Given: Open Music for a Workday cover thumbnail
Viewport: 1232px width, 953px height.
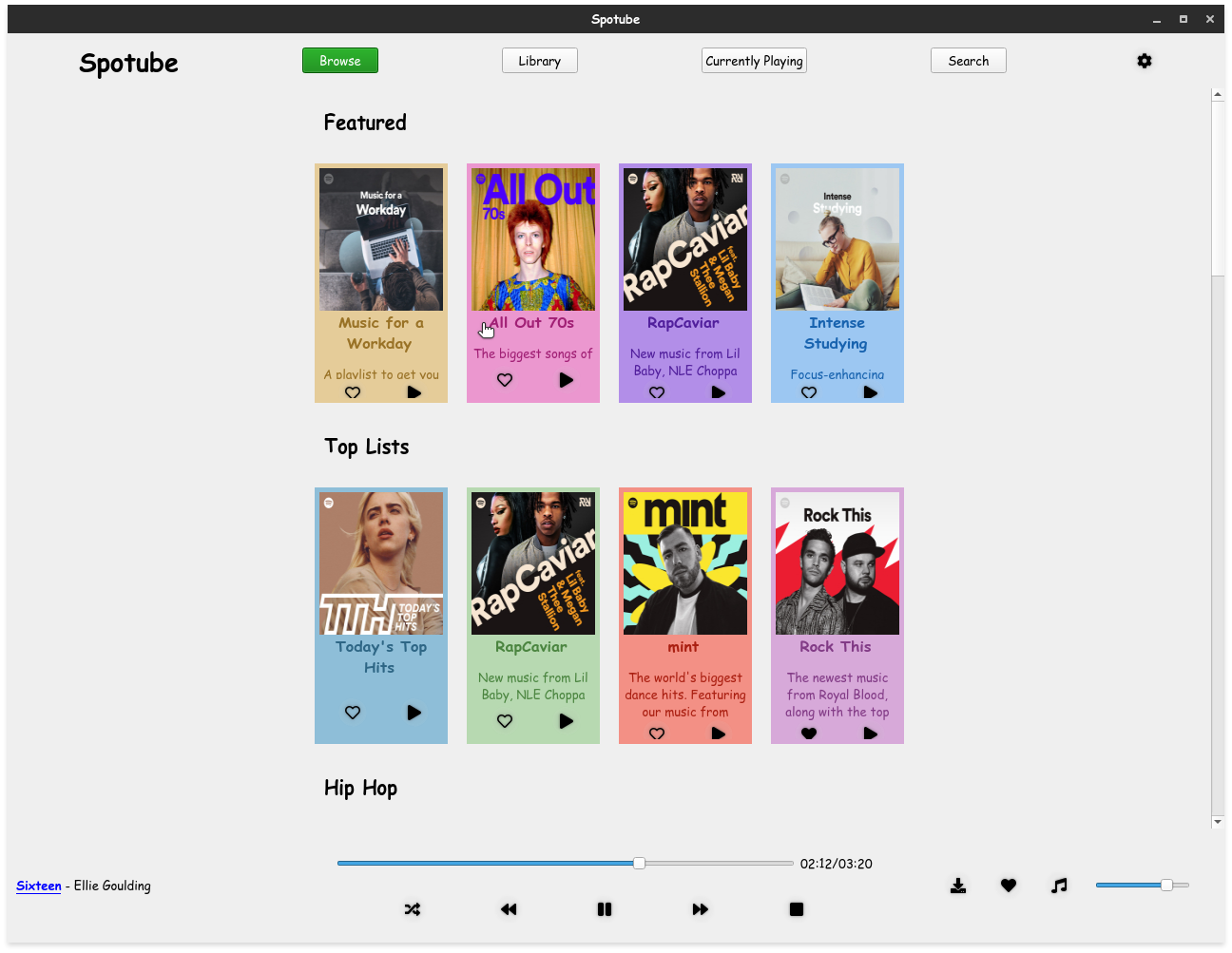Looking at the screenshot, I should click(x=381, y=239).
